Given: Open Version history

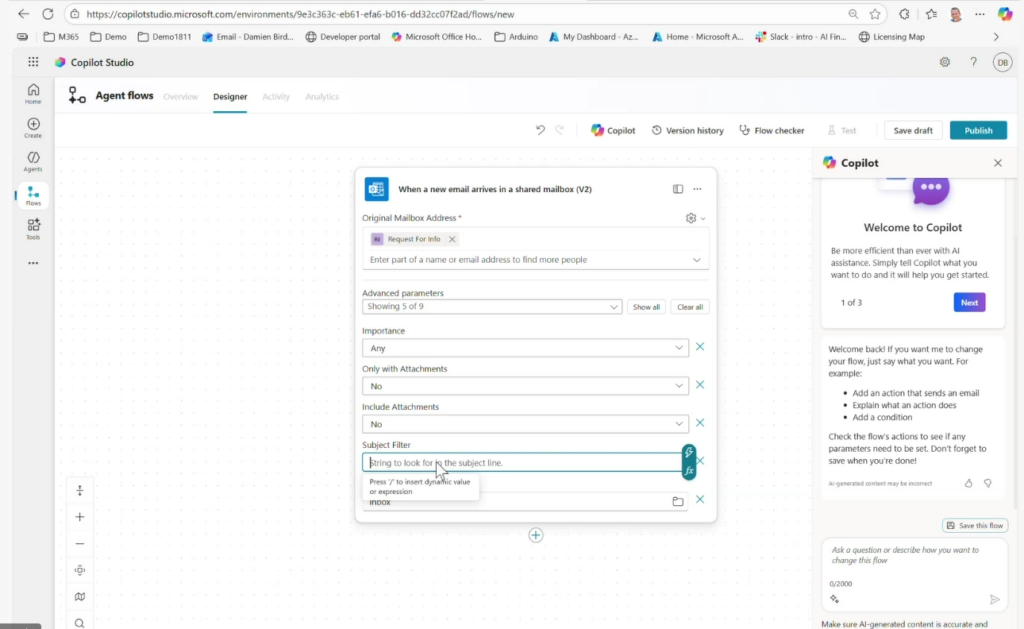Looking at the screenshot, I should (687, 130).
